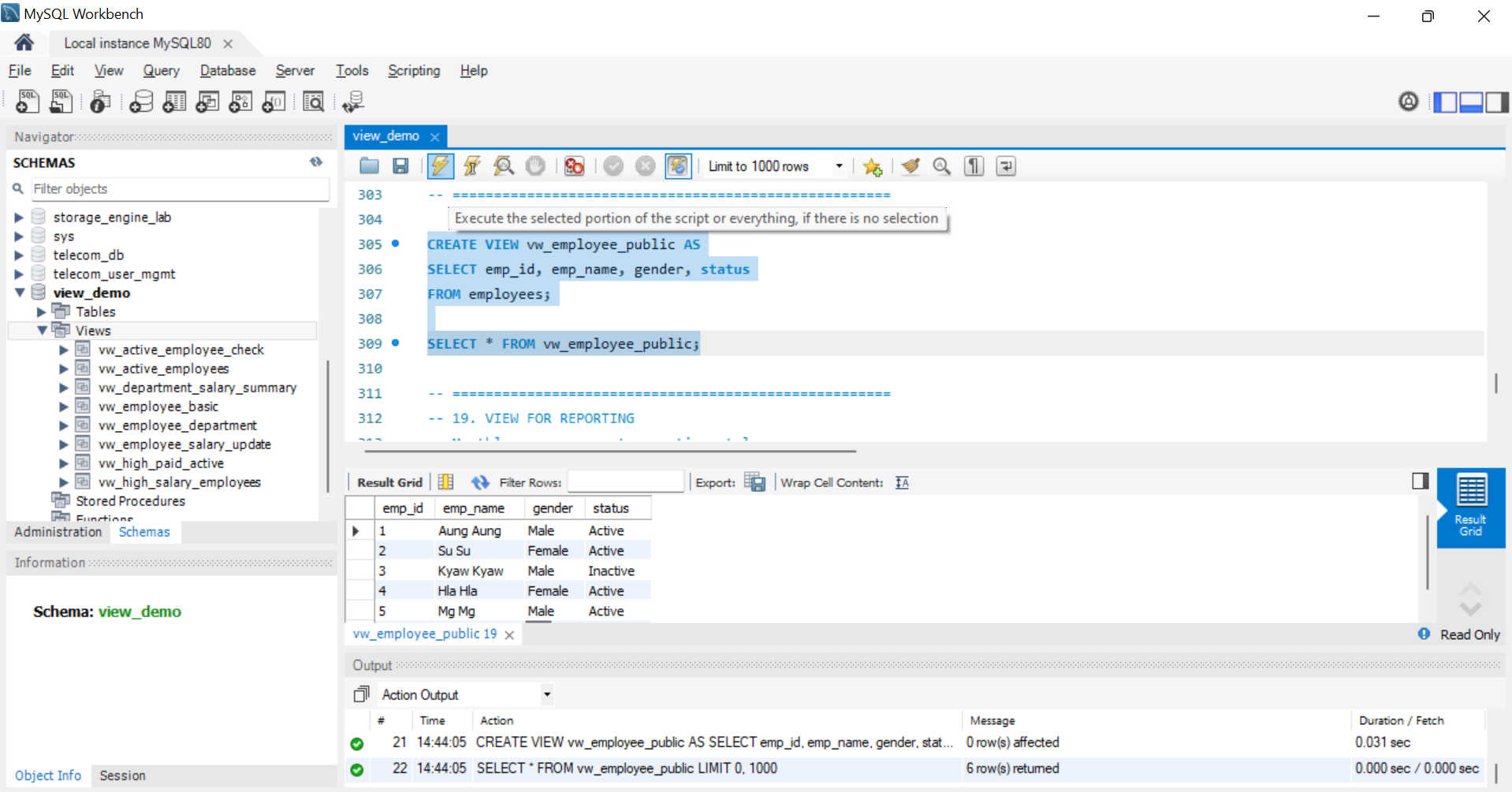Close the view_demo editor tab
The width and height of the screenshot is (1512, 792).
click(434, 136)
